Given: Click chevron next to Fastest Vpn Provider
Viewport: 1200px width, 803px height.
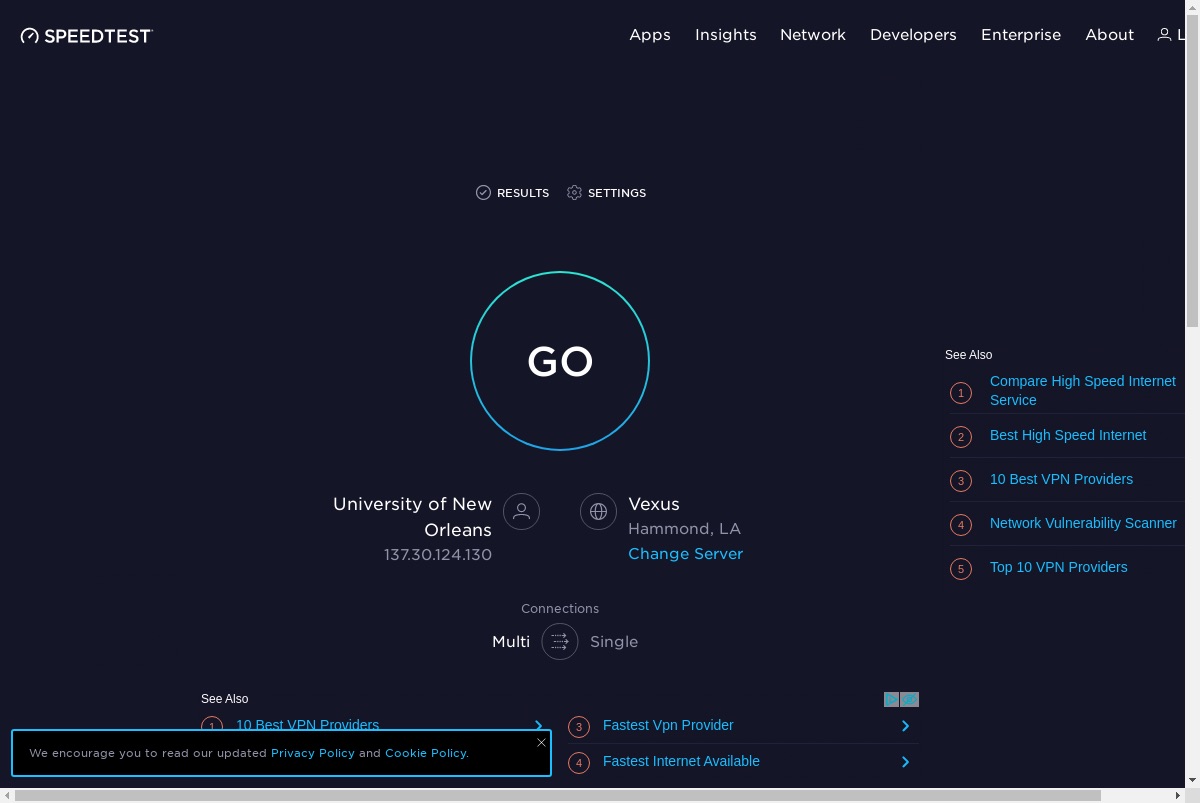Looking at the screenshot, I should (x=905, y=726).
